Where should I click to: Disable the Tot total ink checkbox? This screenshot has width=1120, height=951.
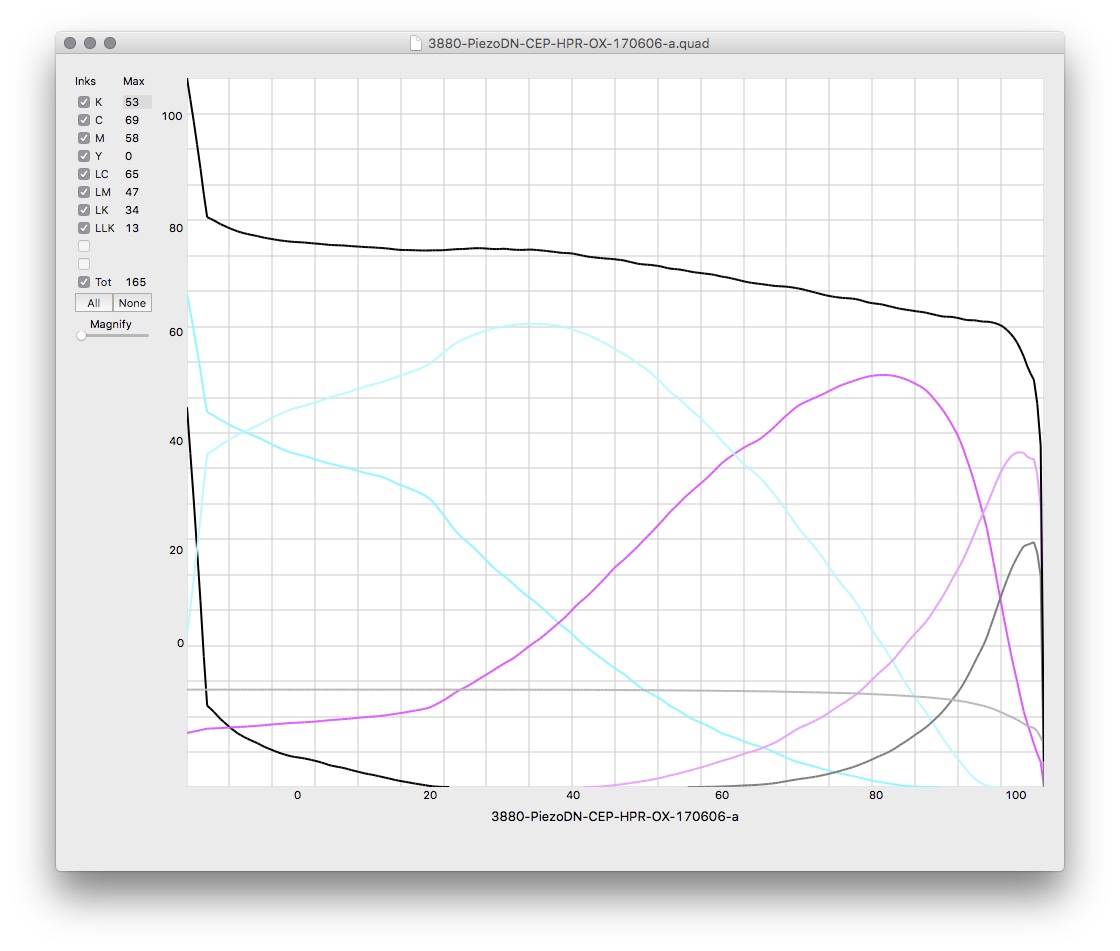(84, 282)
